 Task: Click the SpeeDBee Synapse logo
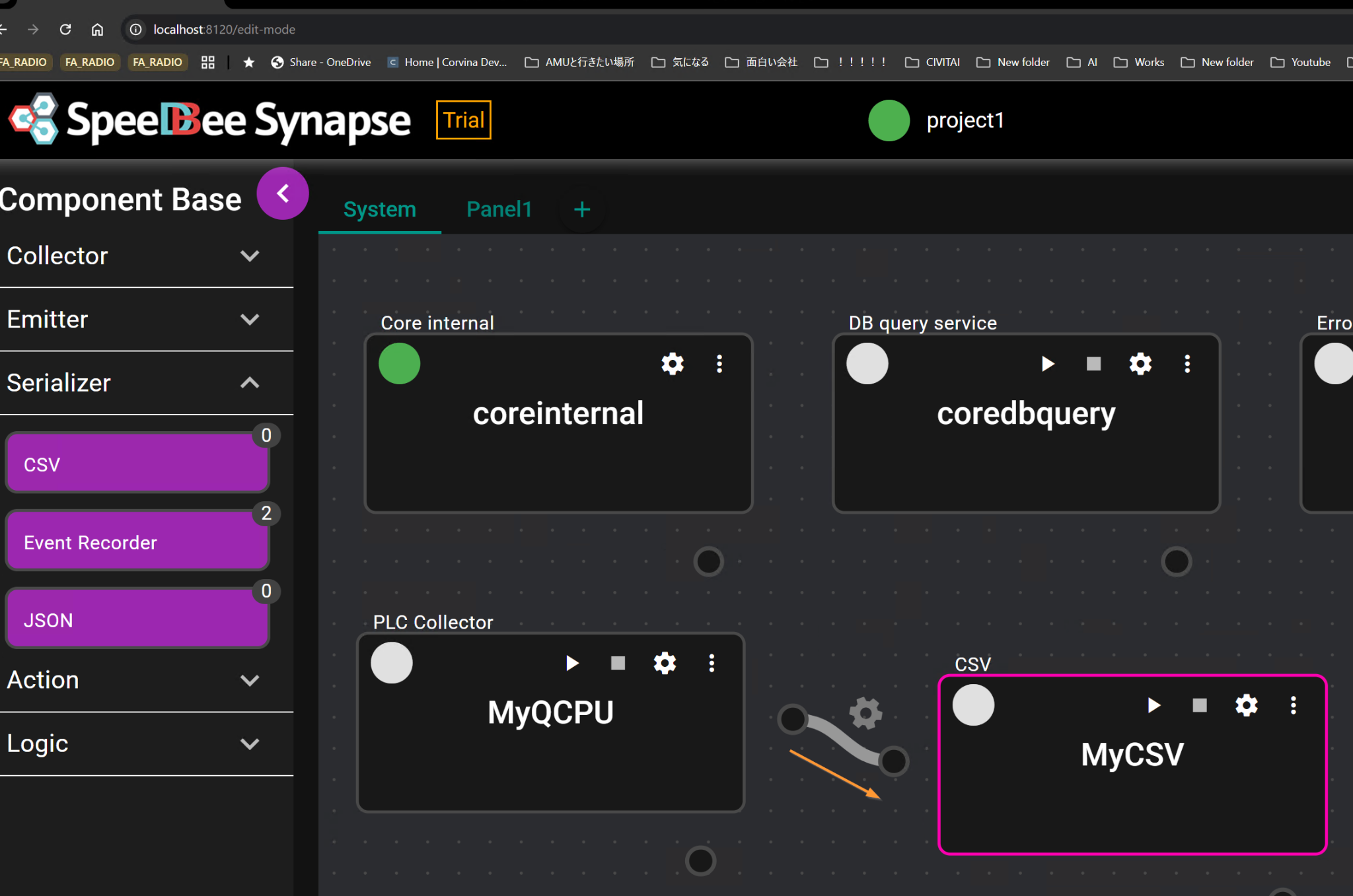tap(210, 120)
